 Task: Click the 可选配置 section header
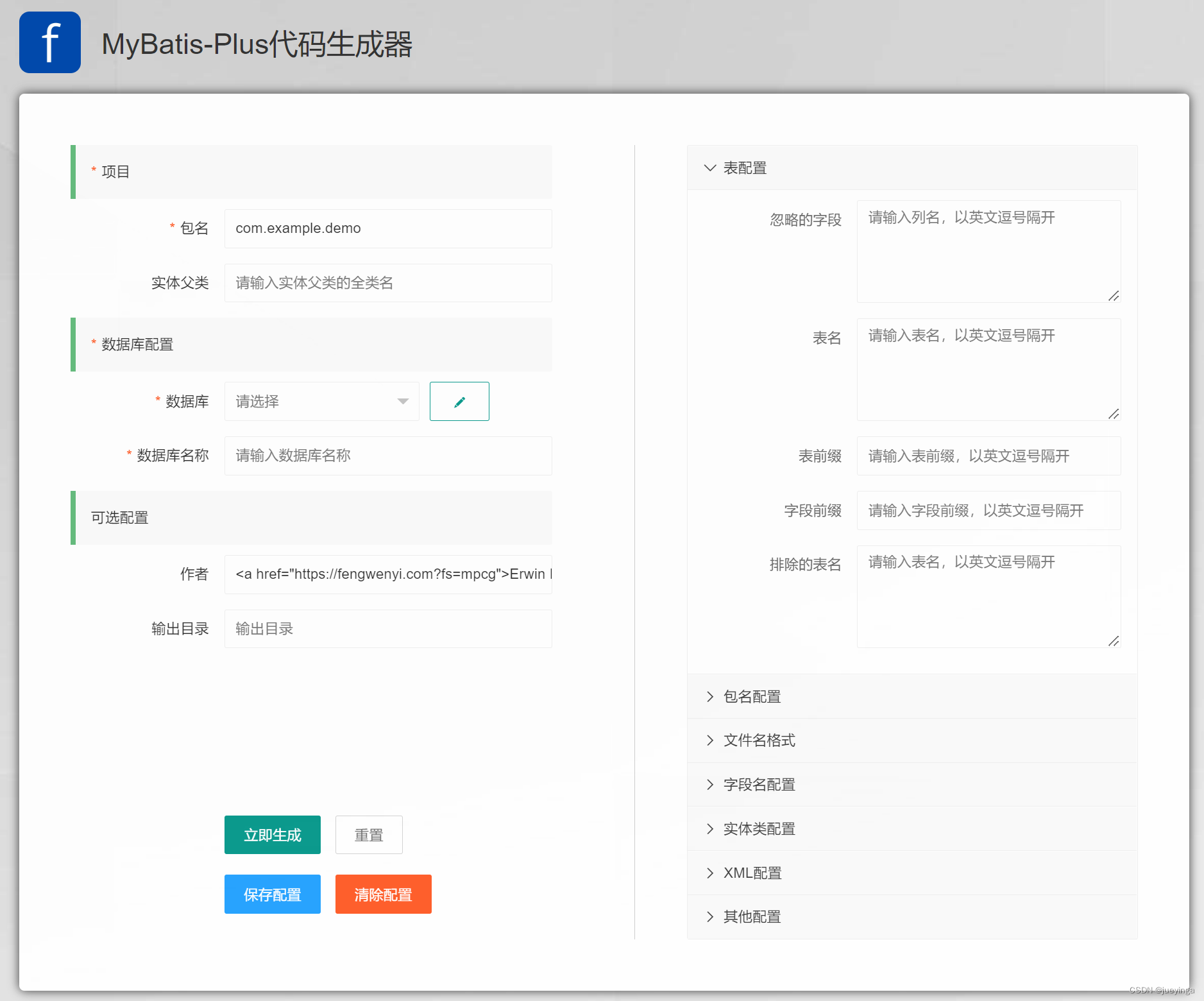pos(312,518)
